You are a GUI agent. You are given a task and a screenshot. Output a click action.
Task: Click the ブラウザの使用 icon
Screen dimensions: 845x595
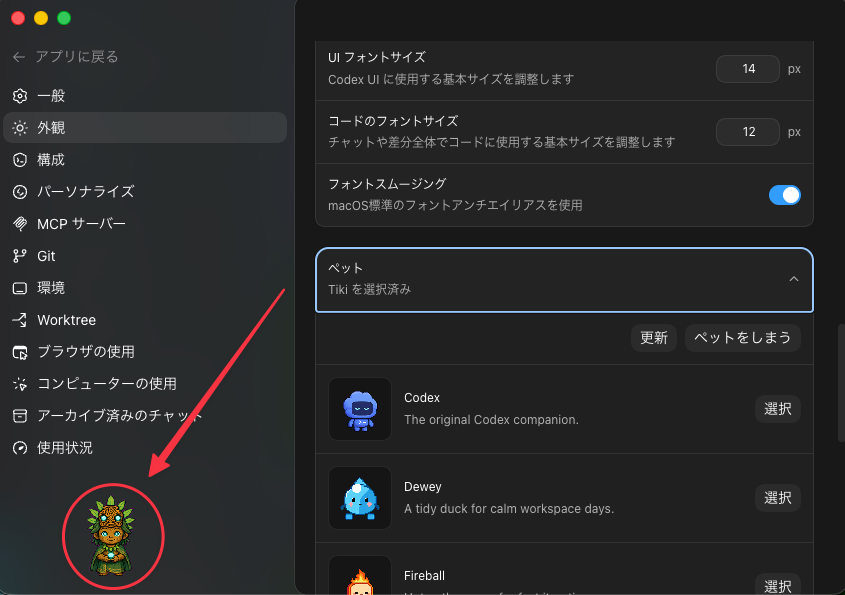click(x=20, y=352)
